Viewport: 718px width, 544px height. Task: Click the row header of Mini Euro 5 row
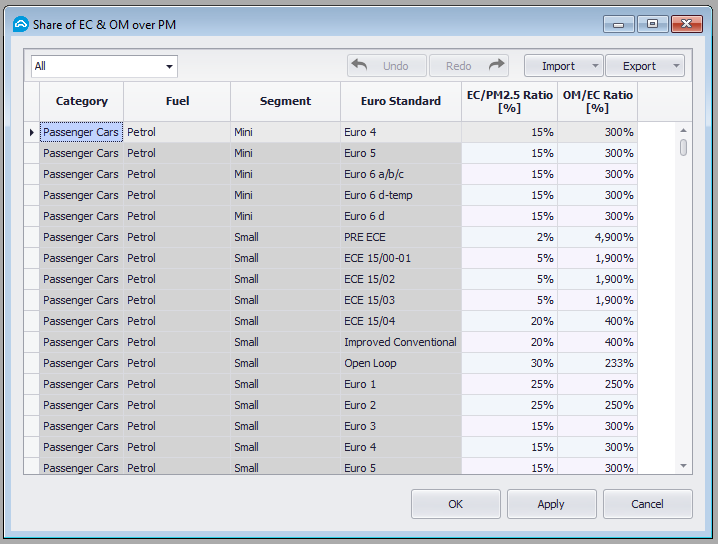[32, 153]
